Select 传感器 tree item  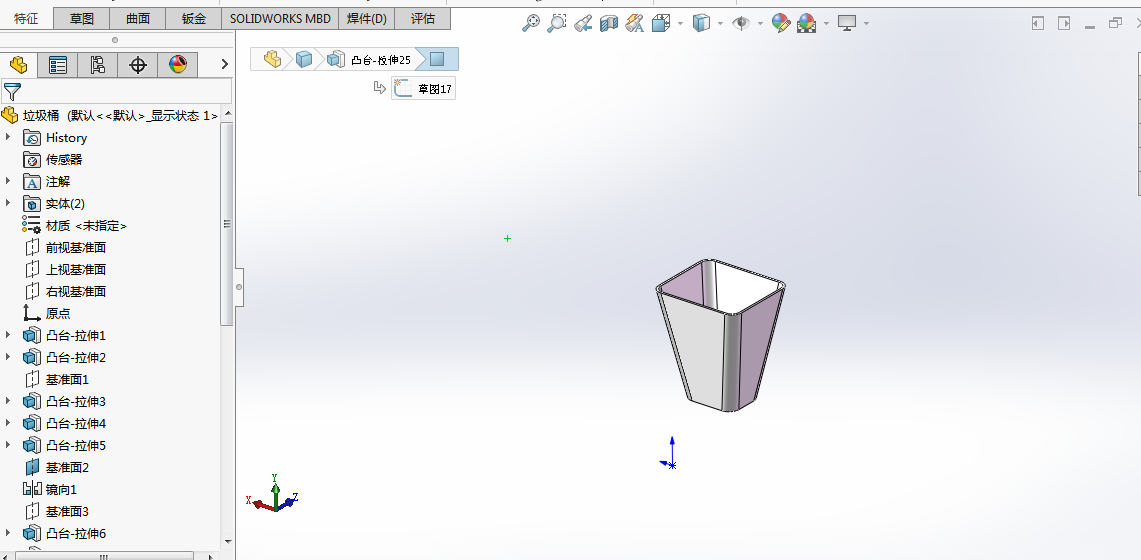[x=53, y=159]
